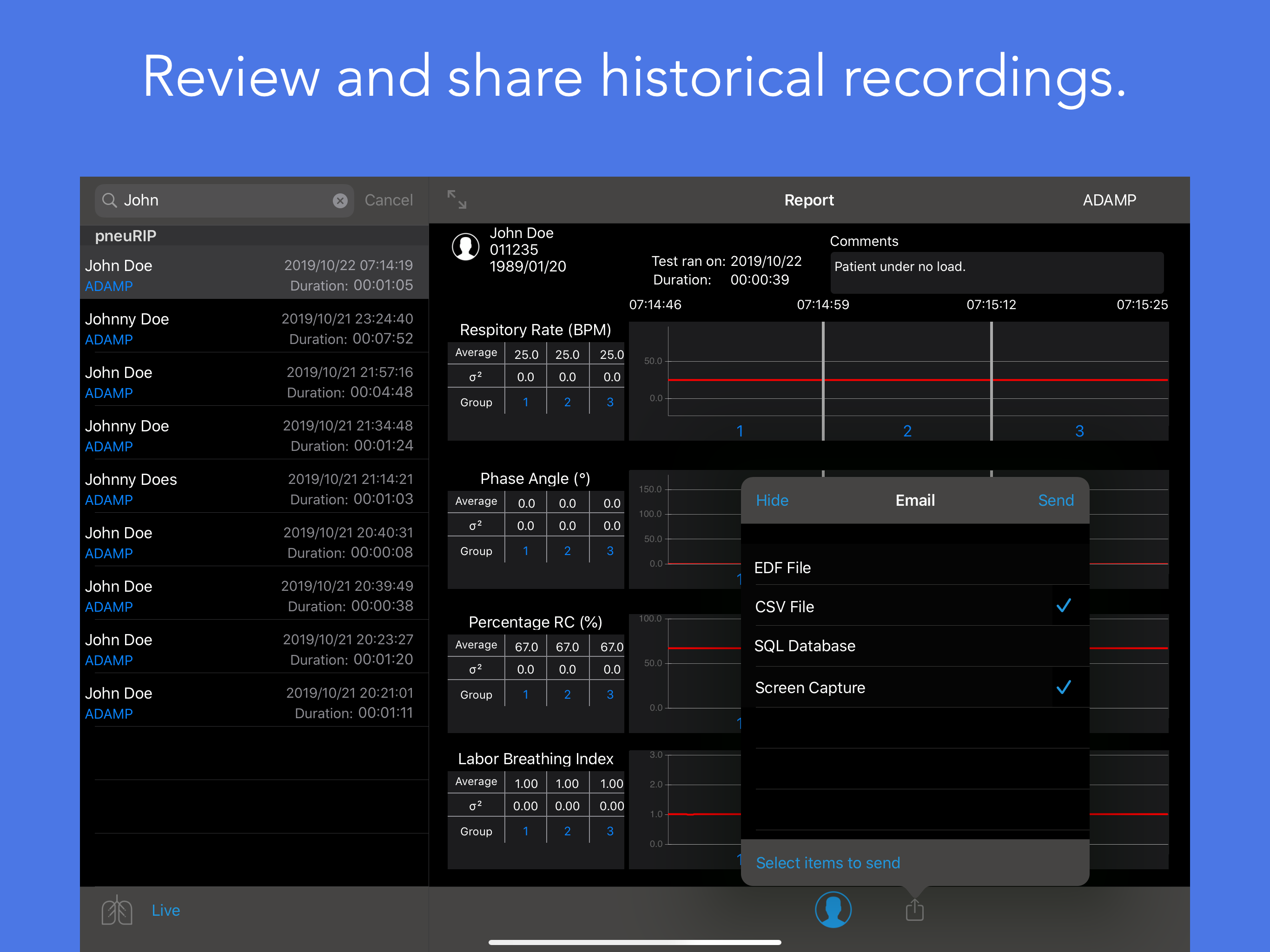Click segment 1 label on Respitory Rate chart

click(740, 430)
